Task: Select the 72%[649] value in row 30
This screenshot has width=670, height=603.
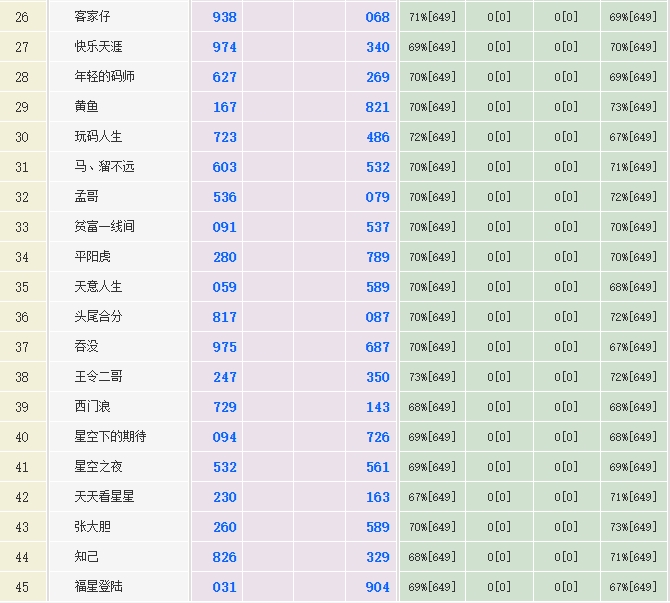Action: point(432,137)
